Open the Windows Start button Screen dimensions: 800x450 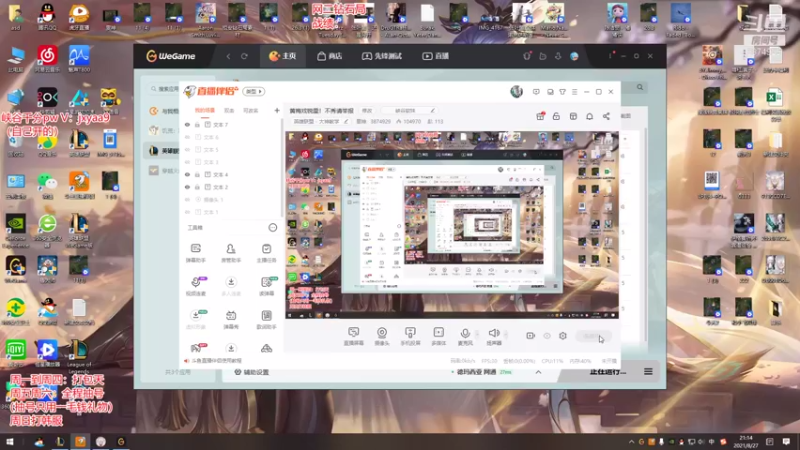10,442
